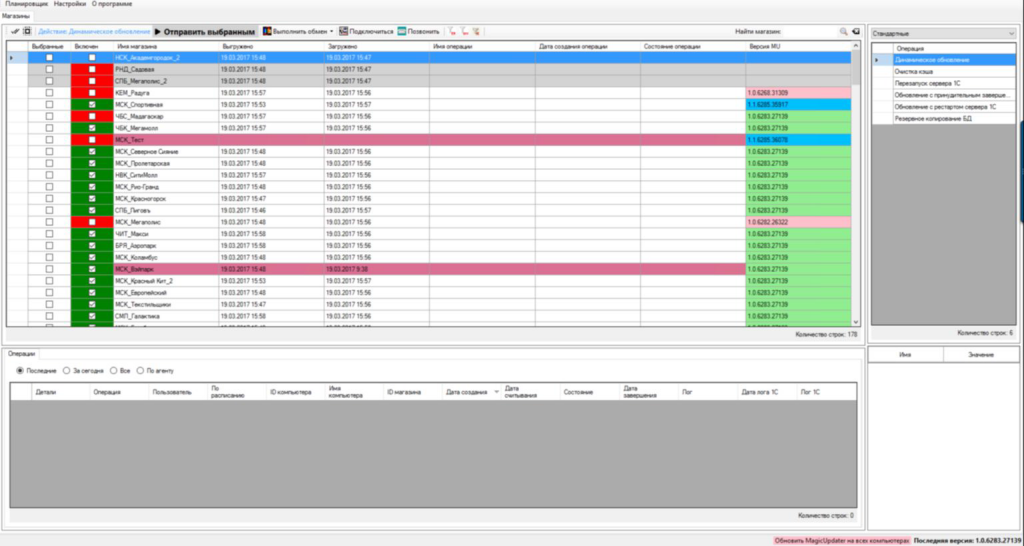Select the Все radio button
The image size is (1024, 546).
coord(114,370)
